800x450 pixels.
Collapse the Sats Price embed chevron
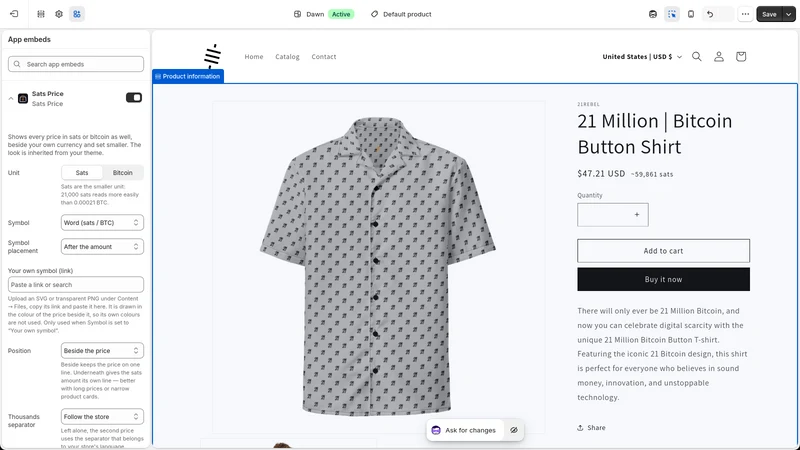click(x=11, y=98)
